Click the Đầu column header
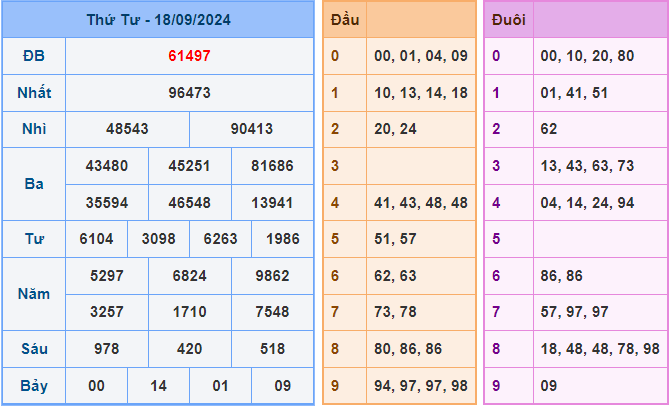The height and width of the screenshot is (406, 670). [x=345, y=19]
